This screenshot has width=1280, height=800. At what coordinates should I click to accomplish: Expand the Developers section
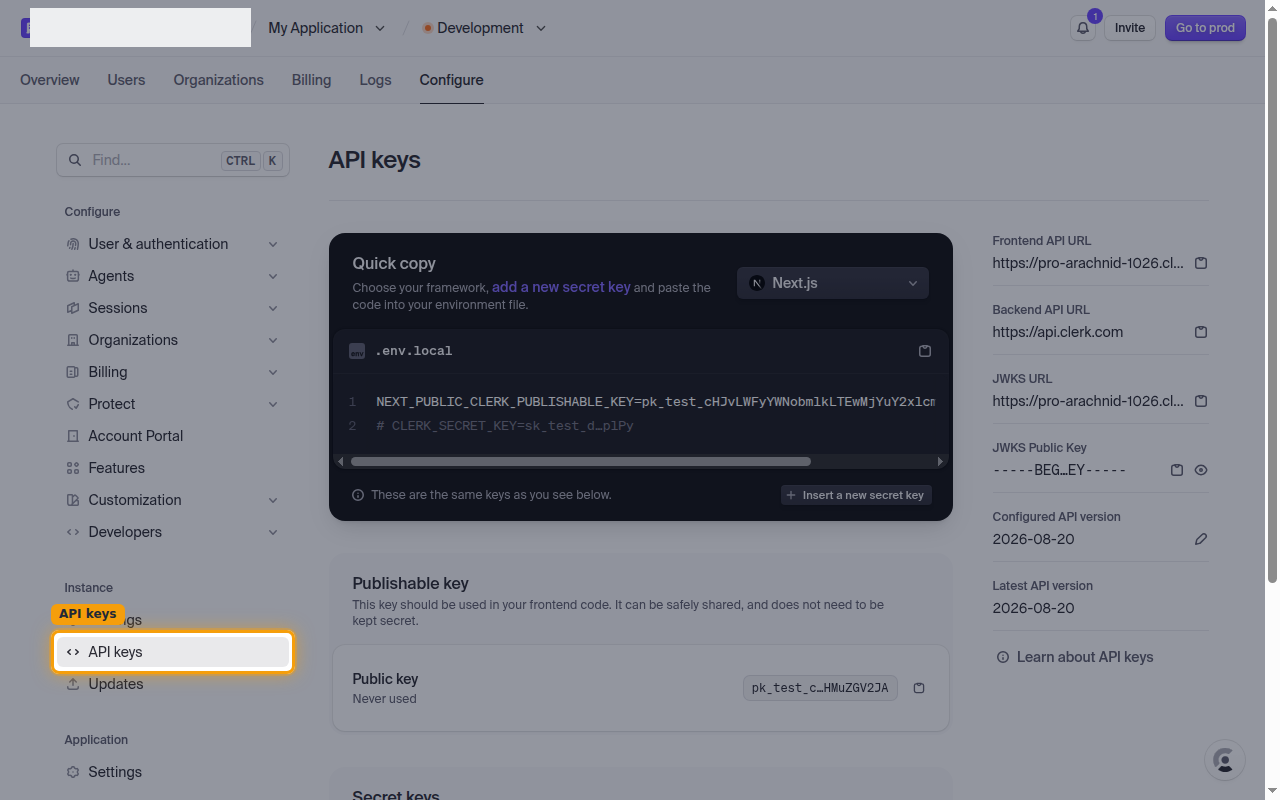coord(172,532)
